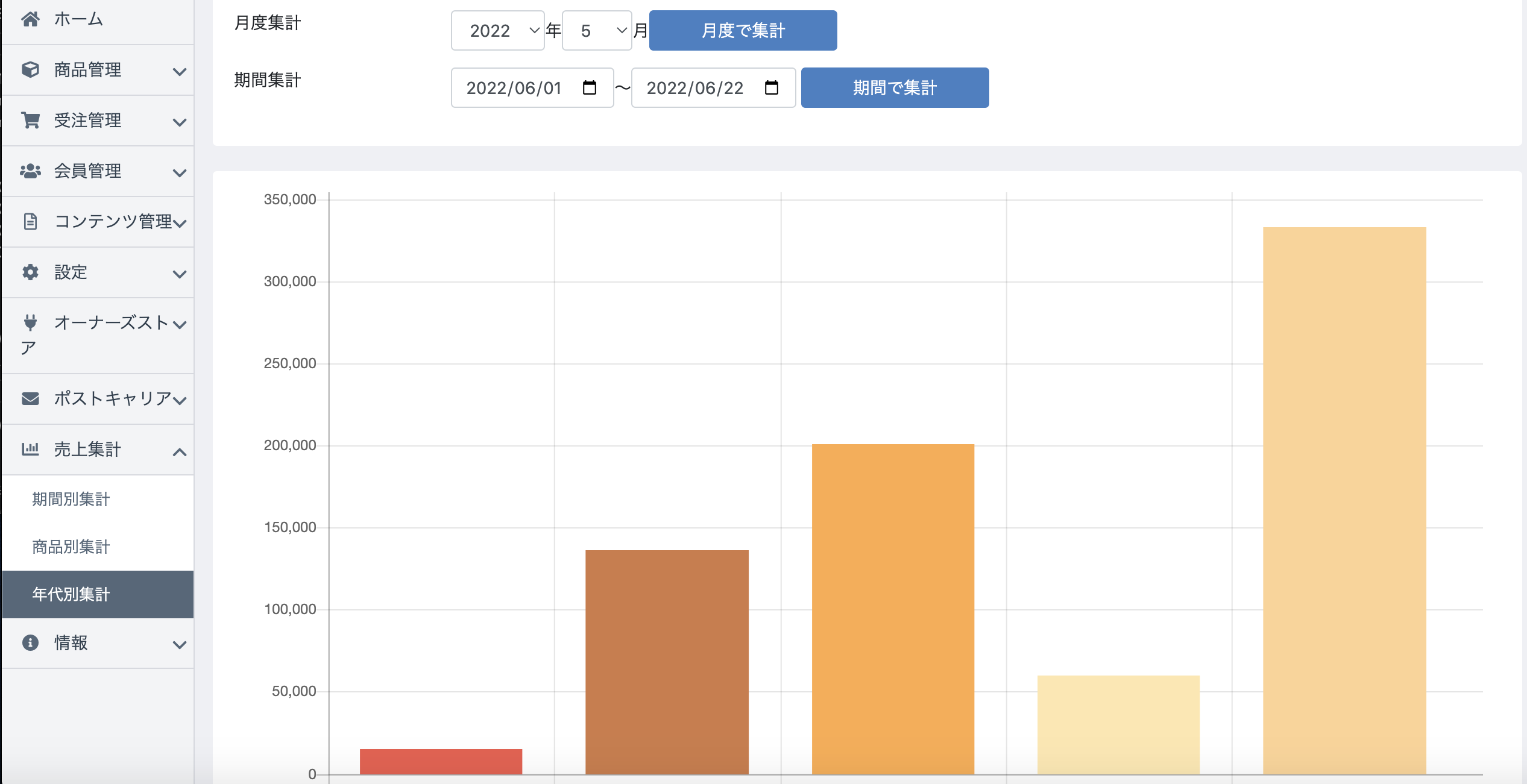Click the 2022/06/01 start date field
Screen dimensions: 1527x784
(x=514, y=88)
